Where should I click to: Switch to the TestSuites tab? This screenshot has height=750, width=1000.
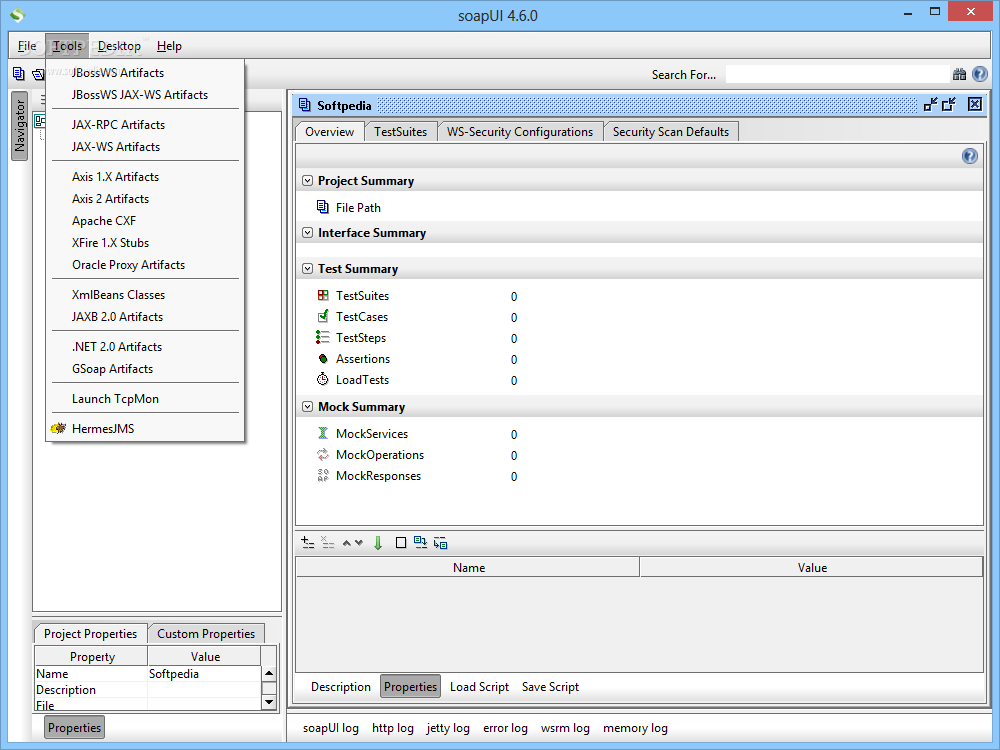tap(401, 131)
